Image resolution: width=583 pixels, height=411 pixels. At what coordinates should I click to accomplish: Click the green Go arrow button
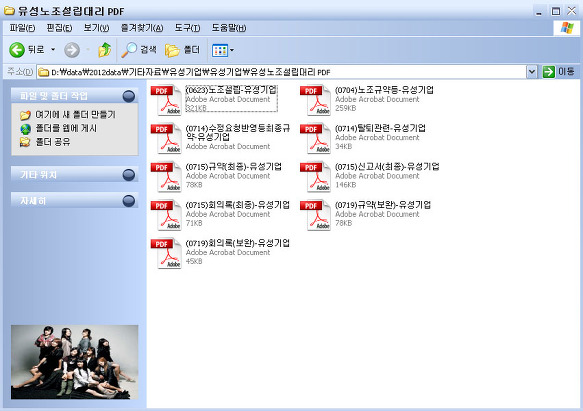pos(549,72)
